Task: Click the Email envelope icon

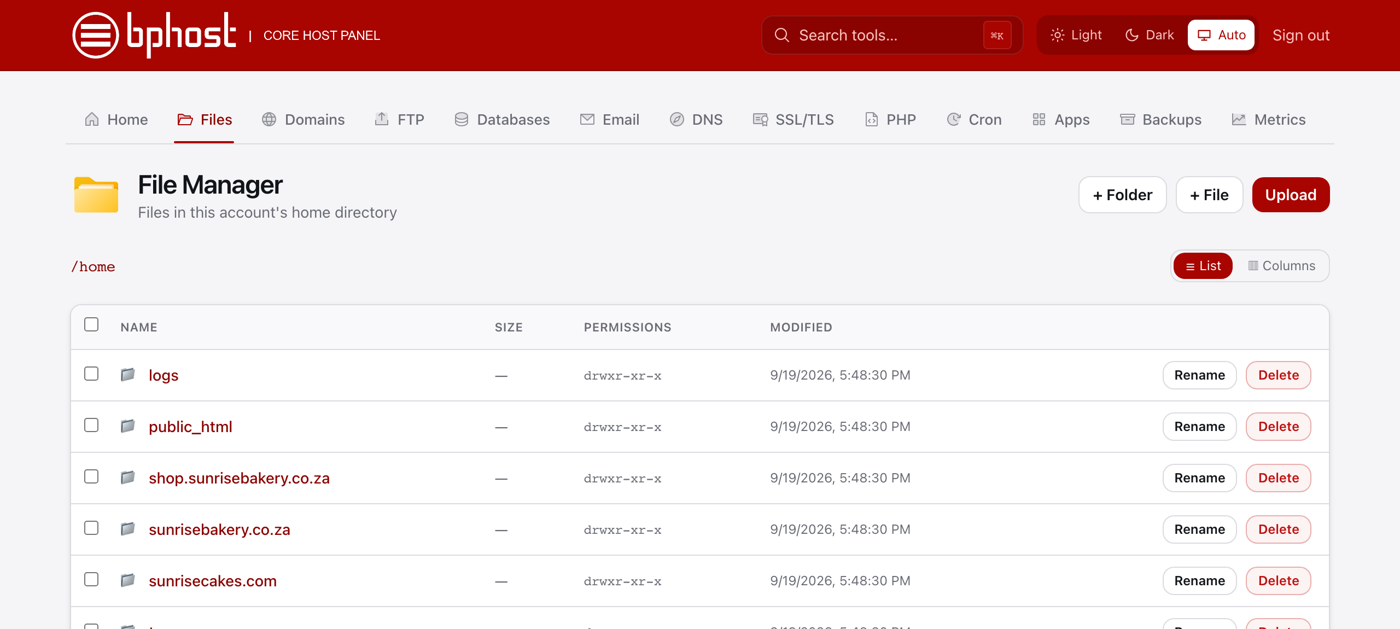Action: point(587,119)
